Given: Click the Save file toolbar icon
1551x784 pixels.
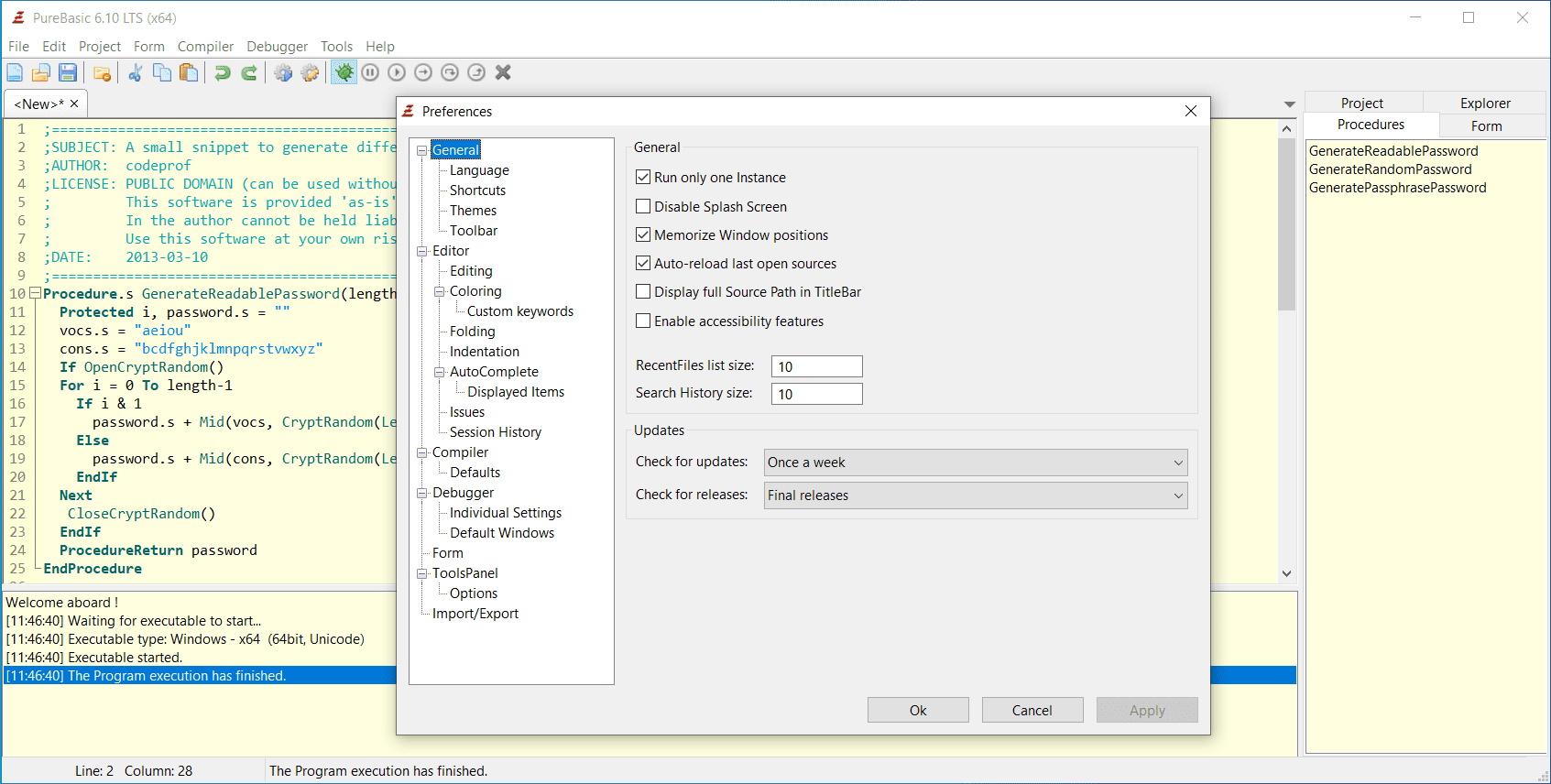Looking at the screenshot, I should [68, 73].
